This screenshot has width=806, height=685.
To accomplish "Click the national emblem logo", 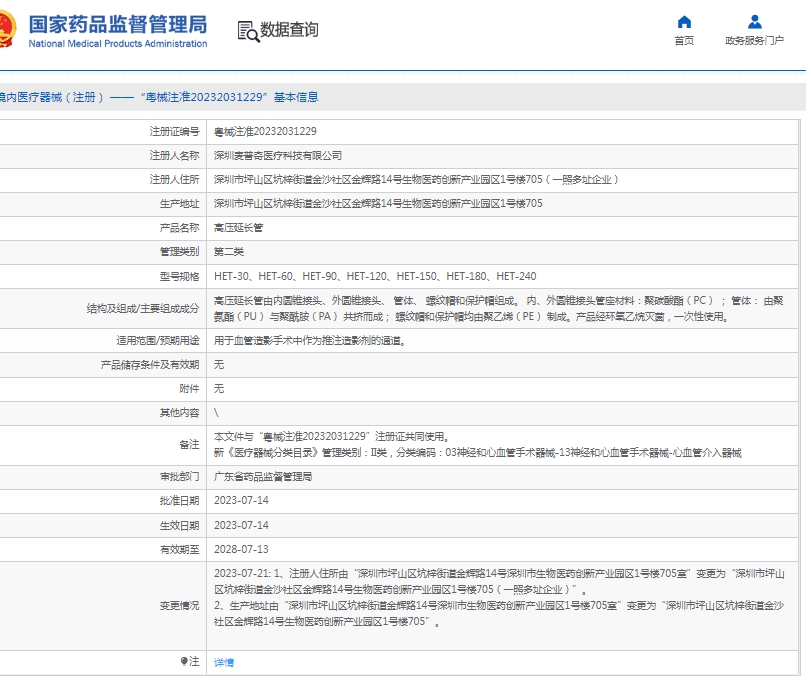I will click(x=7, y=28).
